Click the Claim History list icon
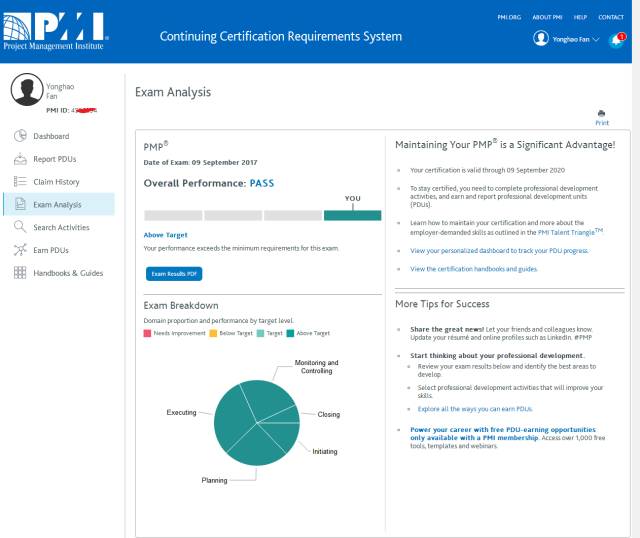 [20, 182]
